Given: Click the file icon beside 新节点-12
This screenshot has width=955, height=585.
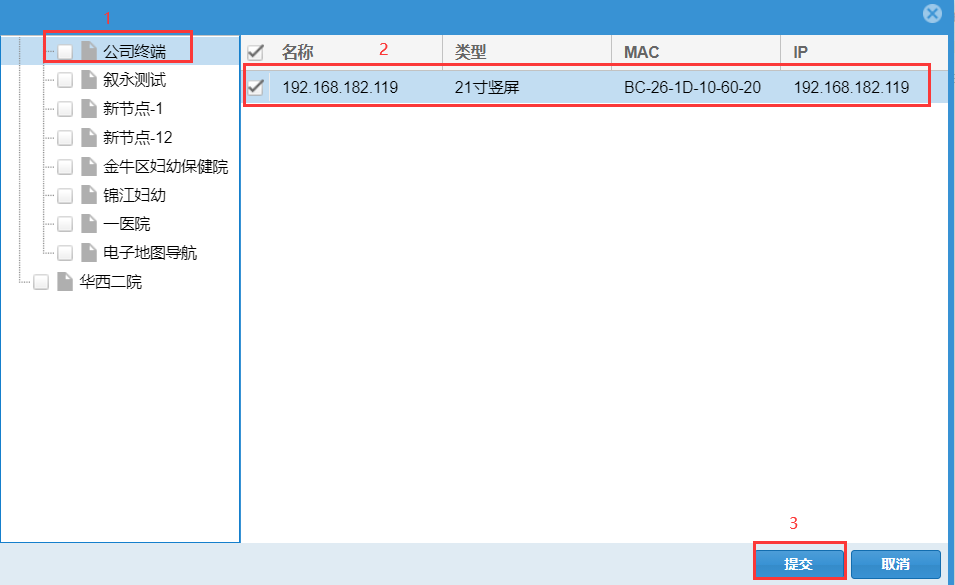Looking at the screenshot, I should 89,138.
